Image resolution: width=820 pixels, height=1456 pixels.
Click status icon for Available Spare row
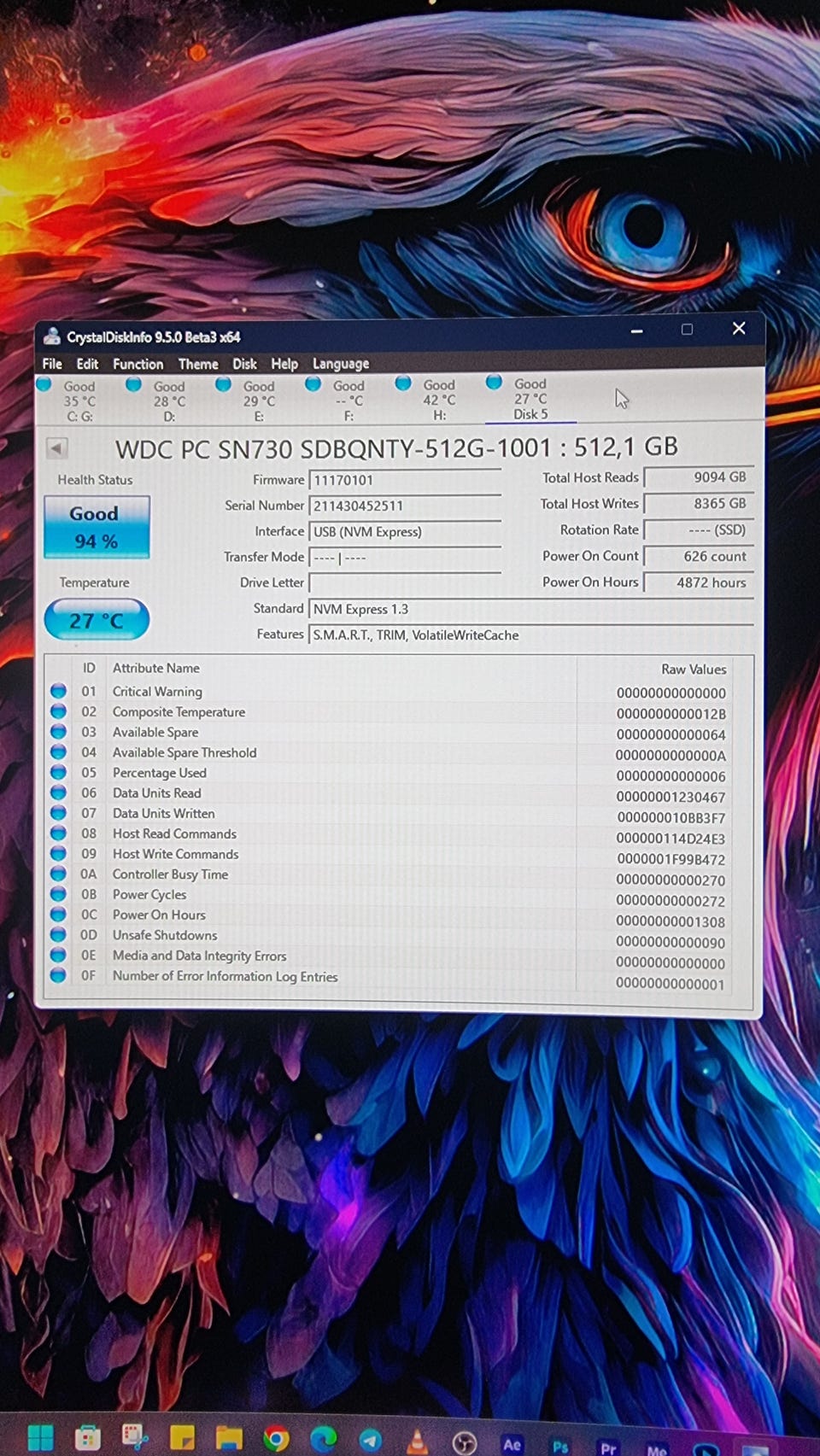[x=58, y=731]
